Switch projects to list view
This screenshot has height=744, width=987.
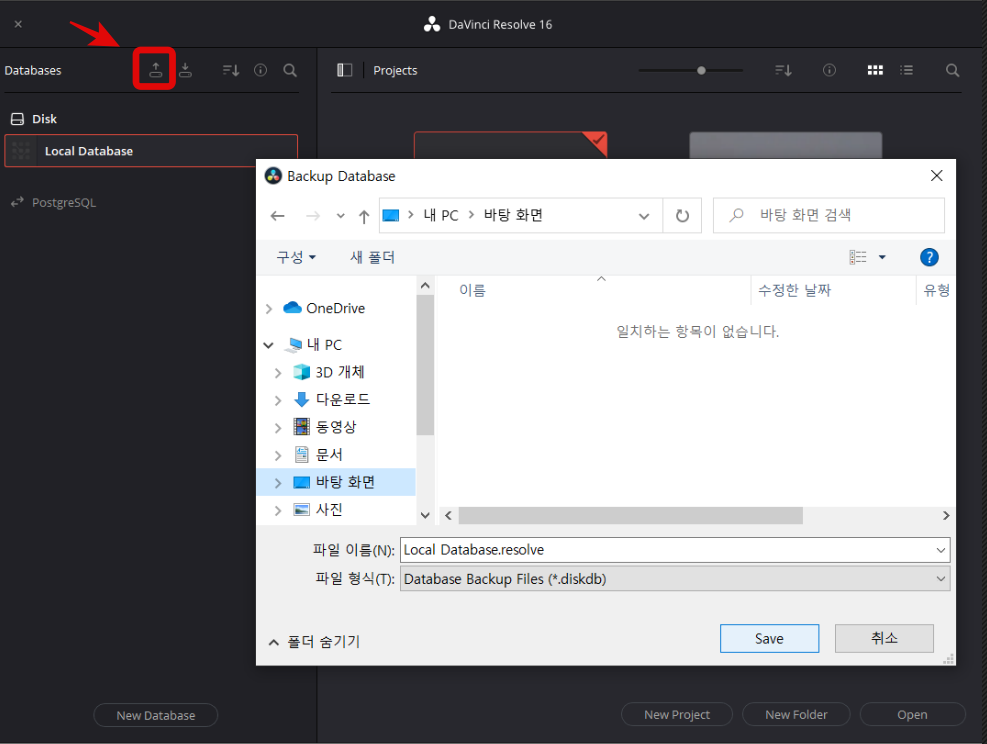[x=906, y=70]
